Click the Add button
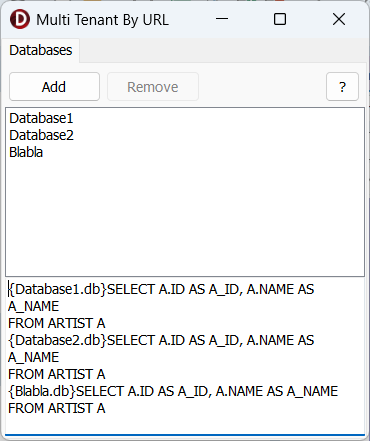370x441 pixels. (x=54, y=87)
